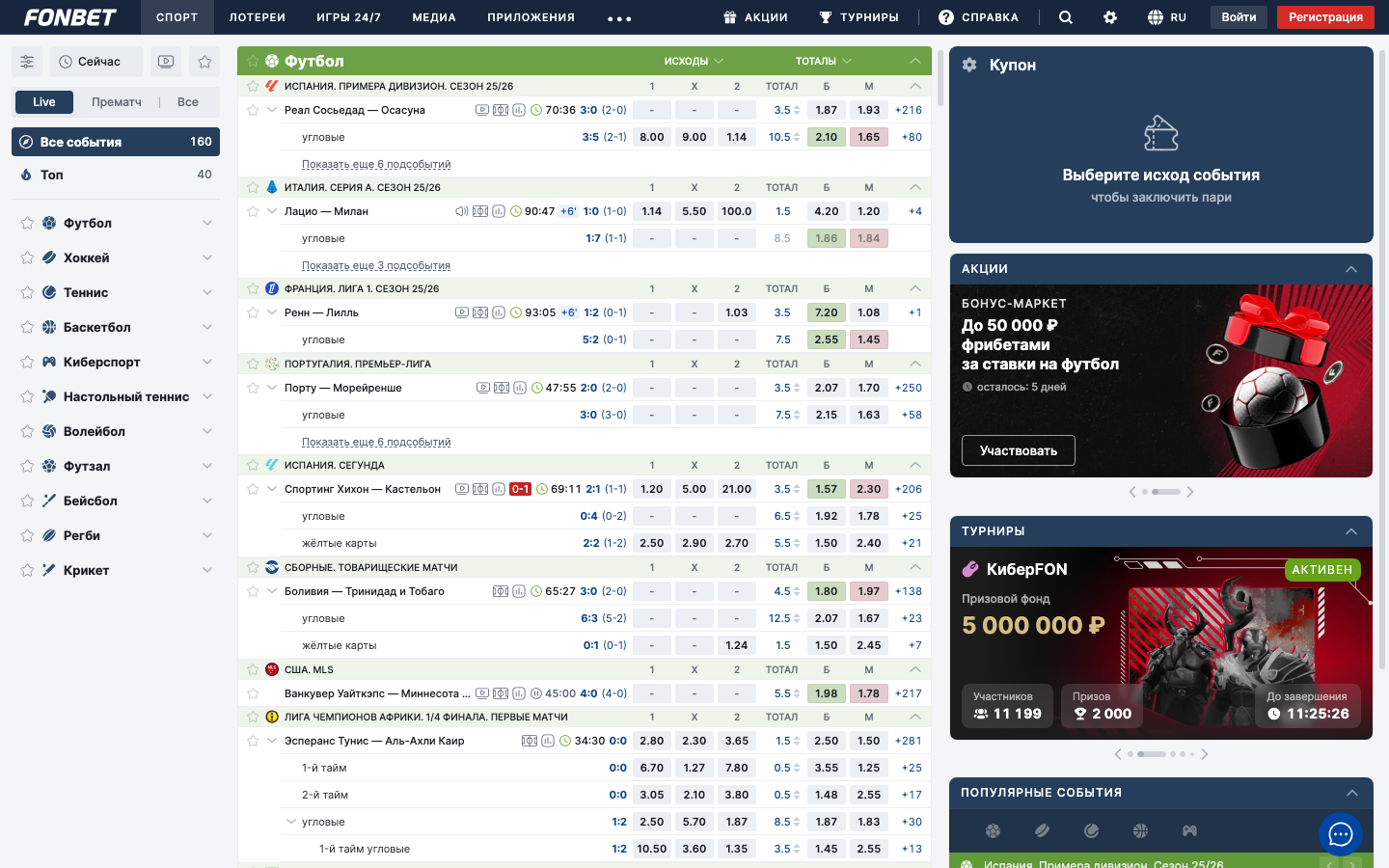This screenshot has height=868, width=1389.
Task: Toggle favorite star for Порту — Морейренше
Action: (253, 388)
